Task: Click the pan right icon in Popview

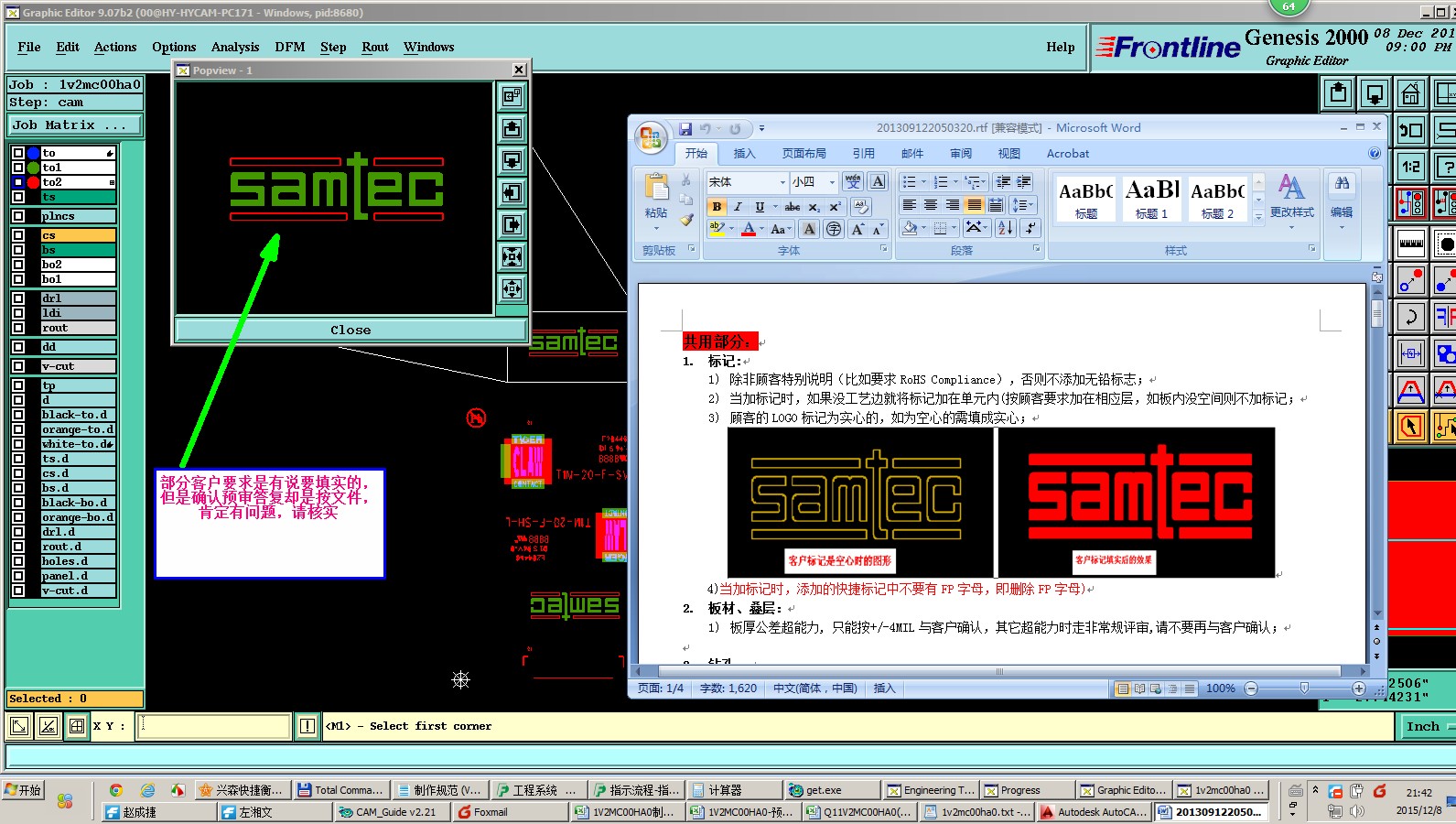Action: (512, 224)
